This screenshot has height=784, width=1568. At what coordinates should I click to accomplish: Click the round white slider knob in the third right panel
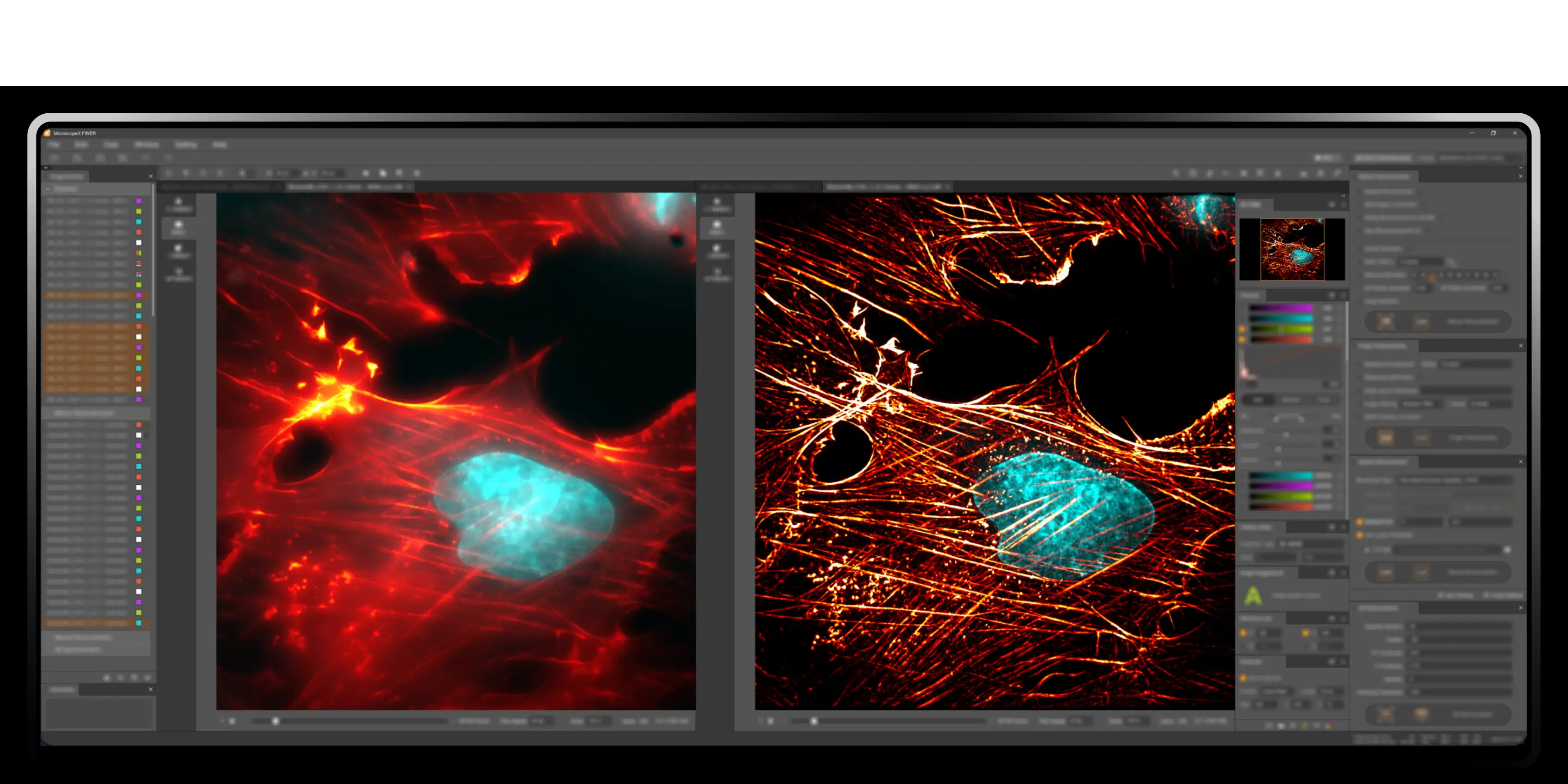tap(1507, 550)
